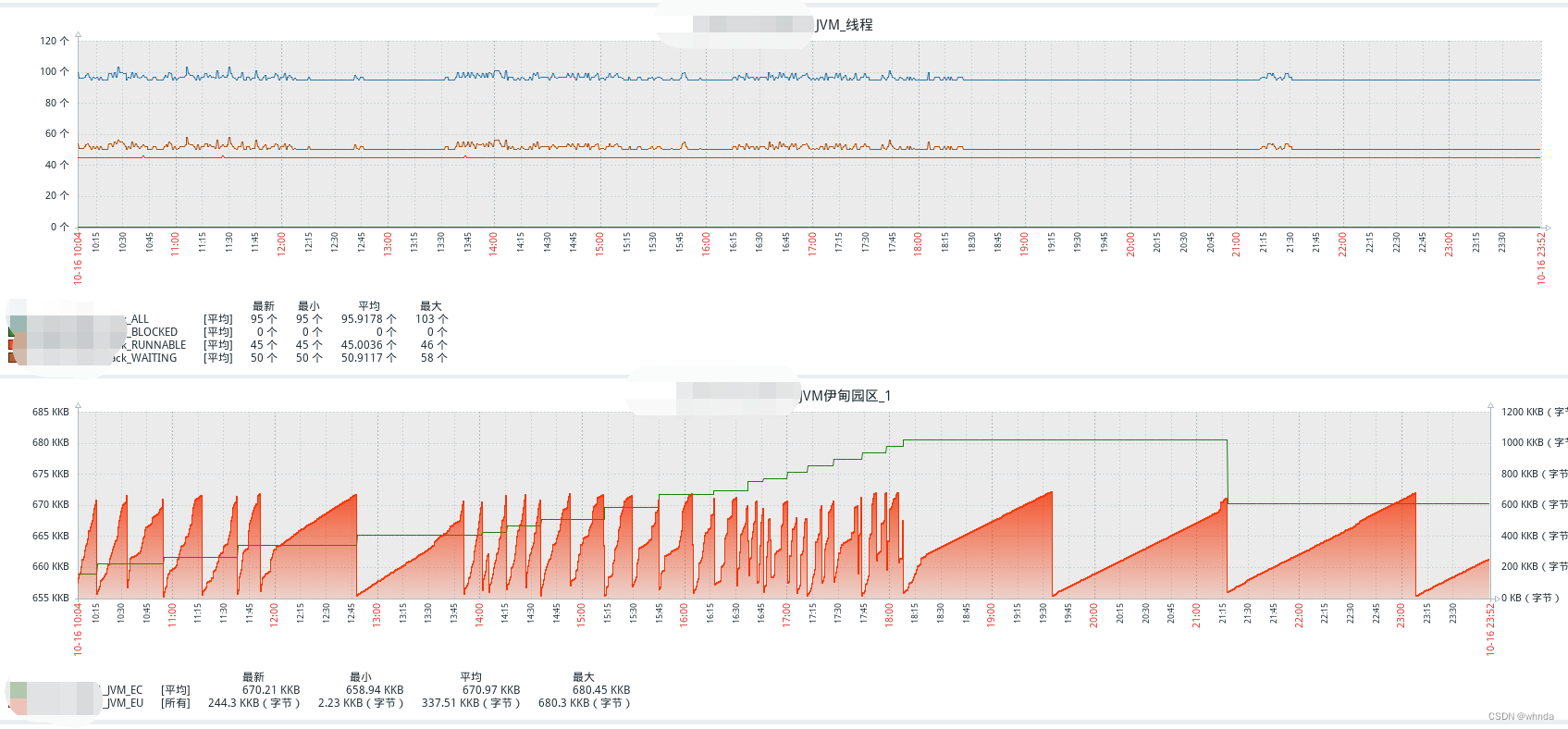Viewport: 1568px width, 729px height.
Task: Click 10-16 10:04 start marker in Eden chart
Action: click(x=78, y=630)
